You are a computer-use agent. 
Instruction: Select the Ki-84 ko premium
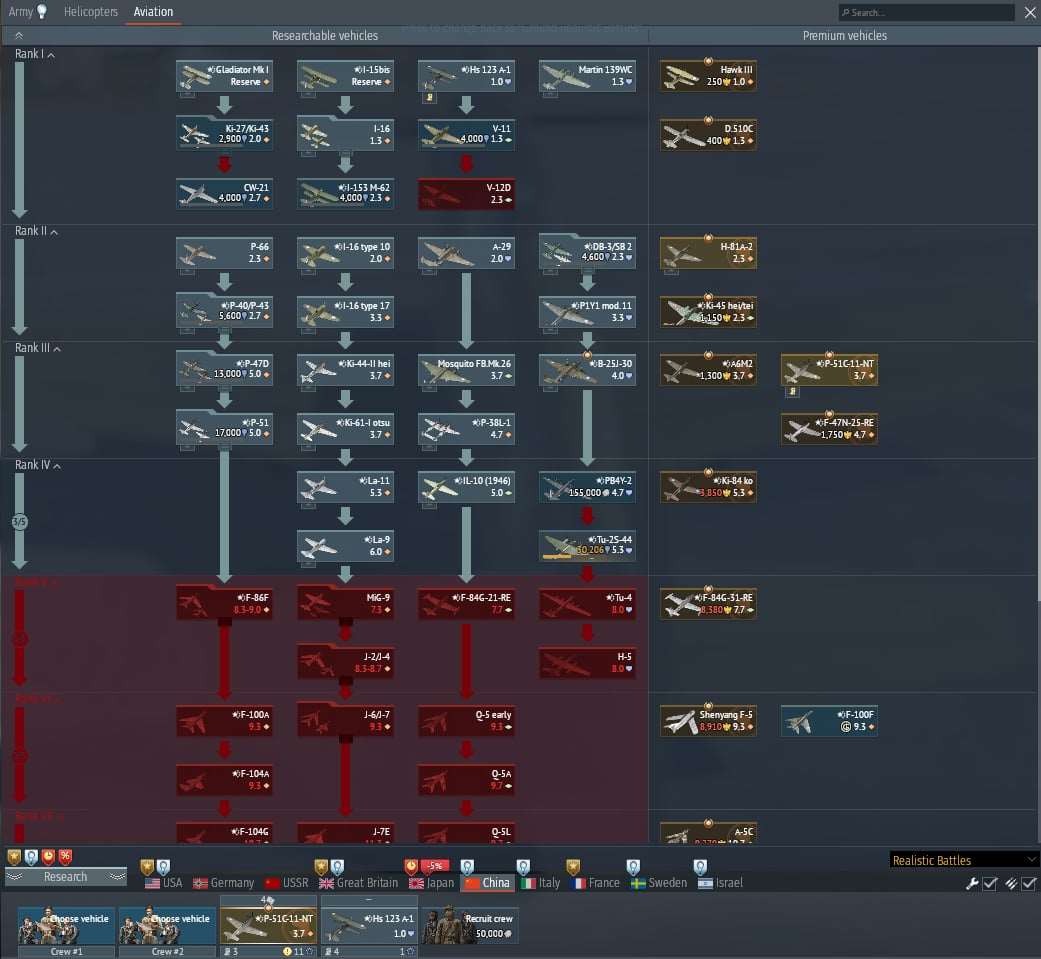pos(708,487)
